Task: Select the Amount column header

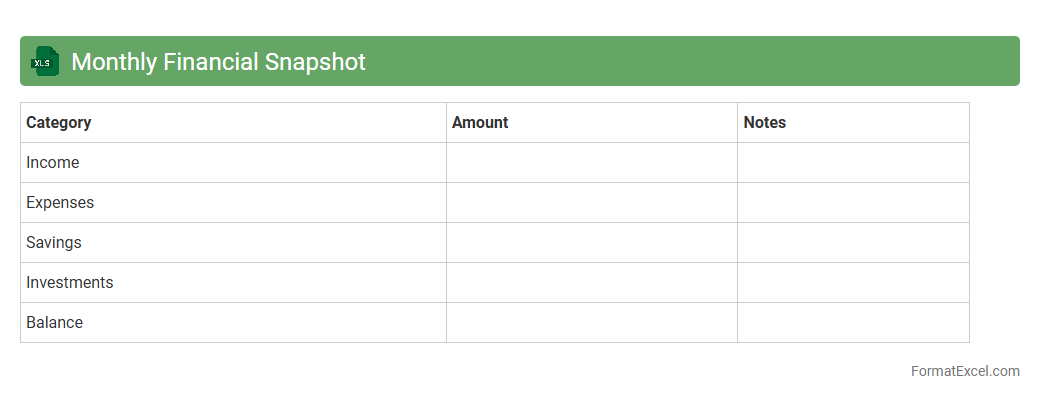Action: click(480, 123)
